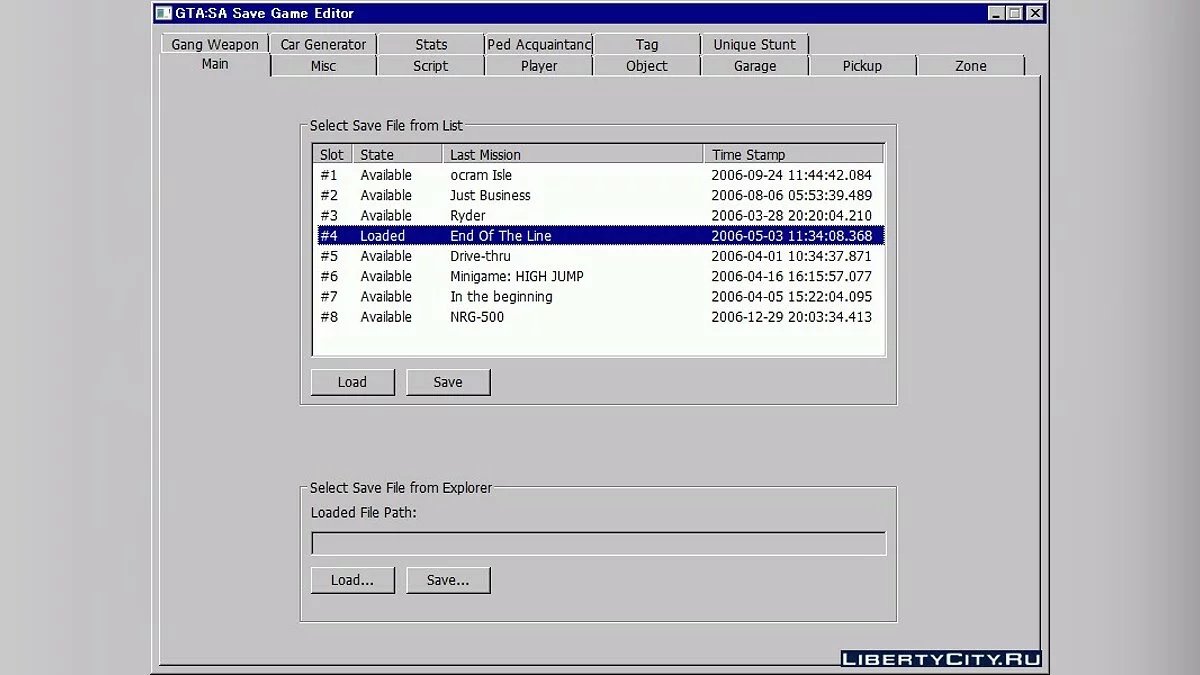The height and width of the screenshot is (675, 1200).
Task: Click the 'Loaded' state in slot #4
Action: (383, 236)
